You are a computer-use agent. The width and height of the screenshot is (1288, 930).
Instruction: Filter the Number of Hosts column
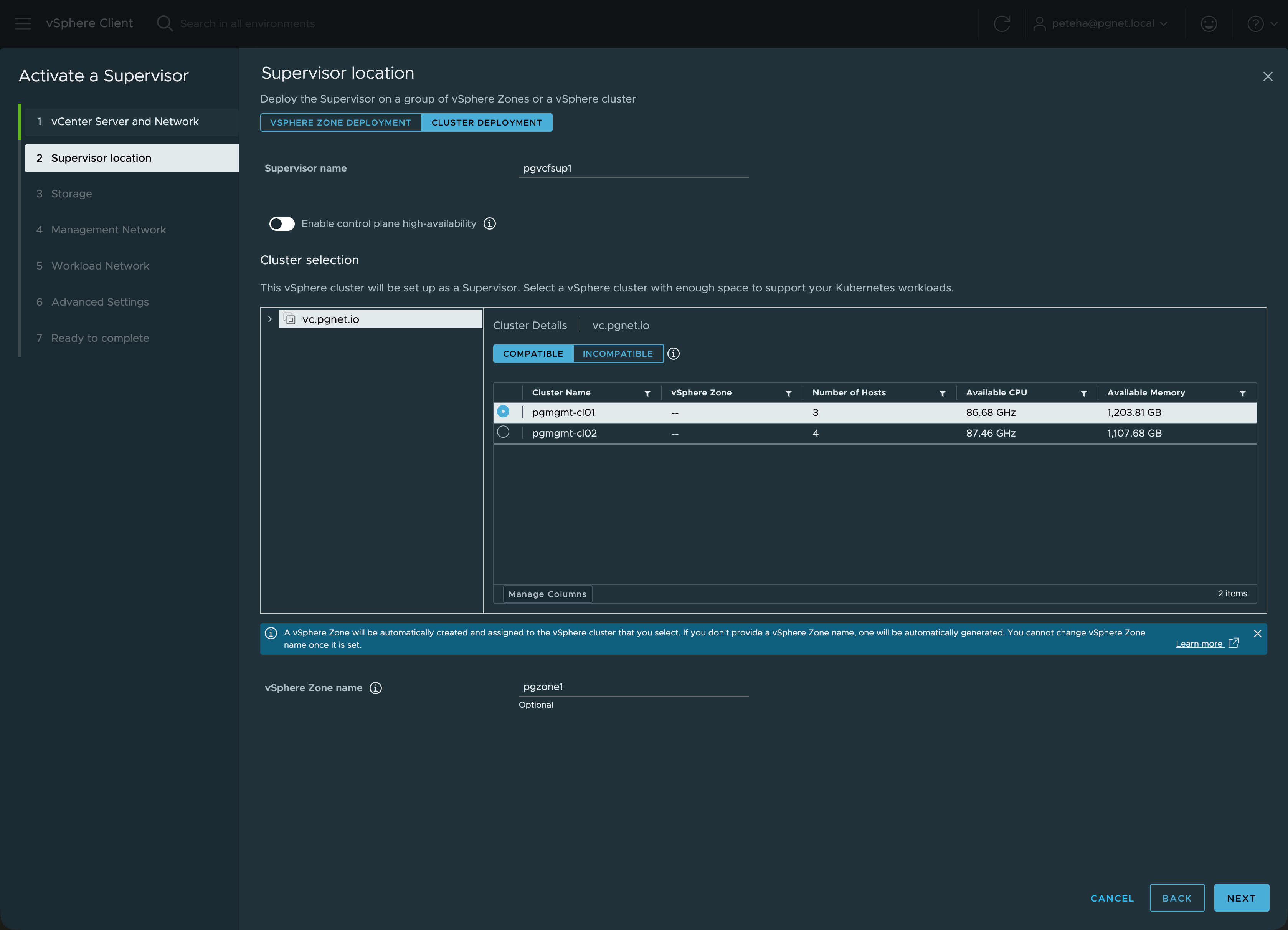click(942, 393)
